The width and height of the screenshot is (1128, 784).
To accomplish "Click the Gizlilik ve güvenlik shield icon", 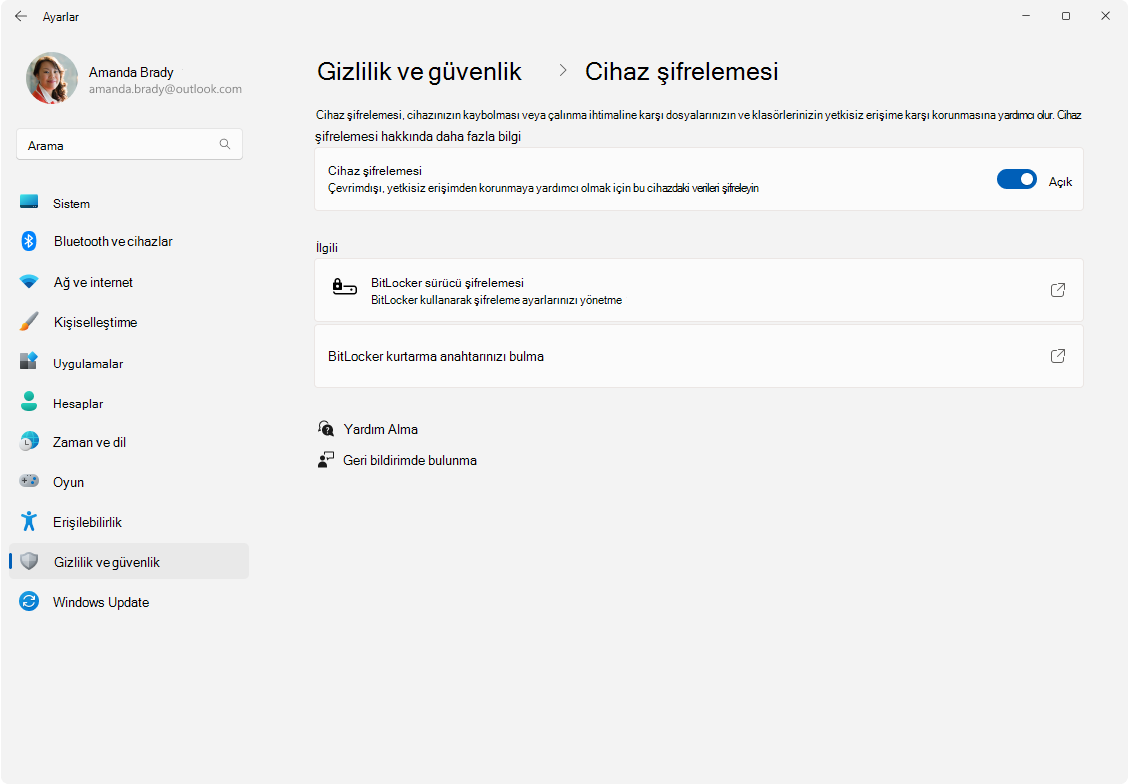I will point(29,561).
